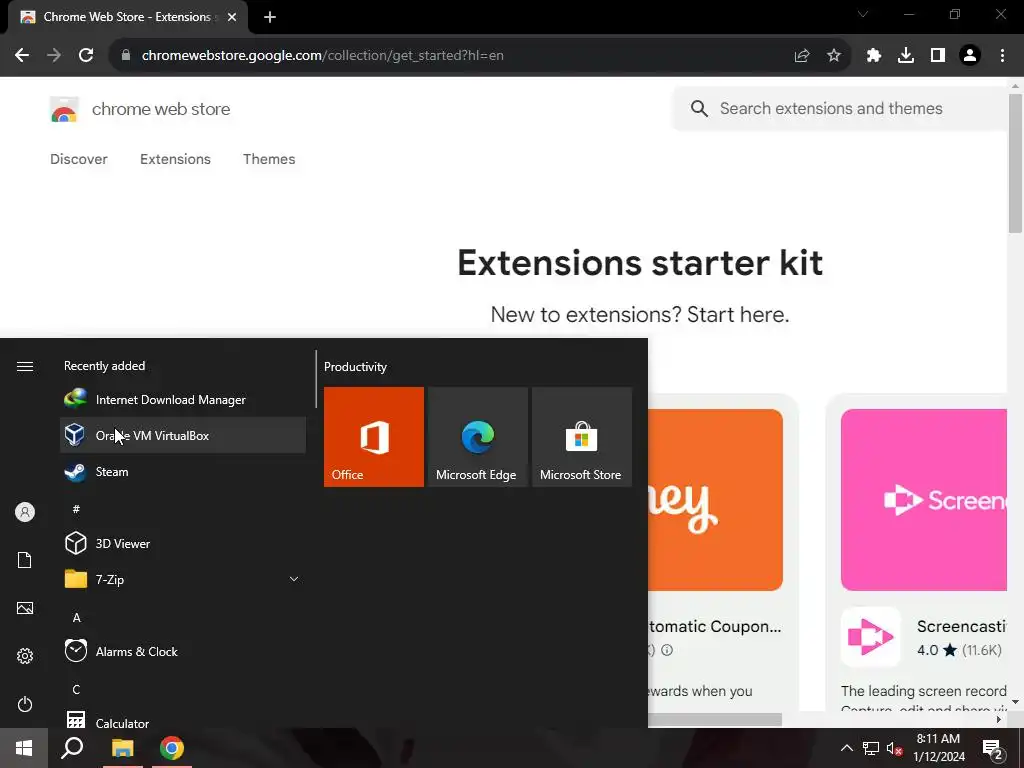Open the Screencastify extension title

point(961,626)
